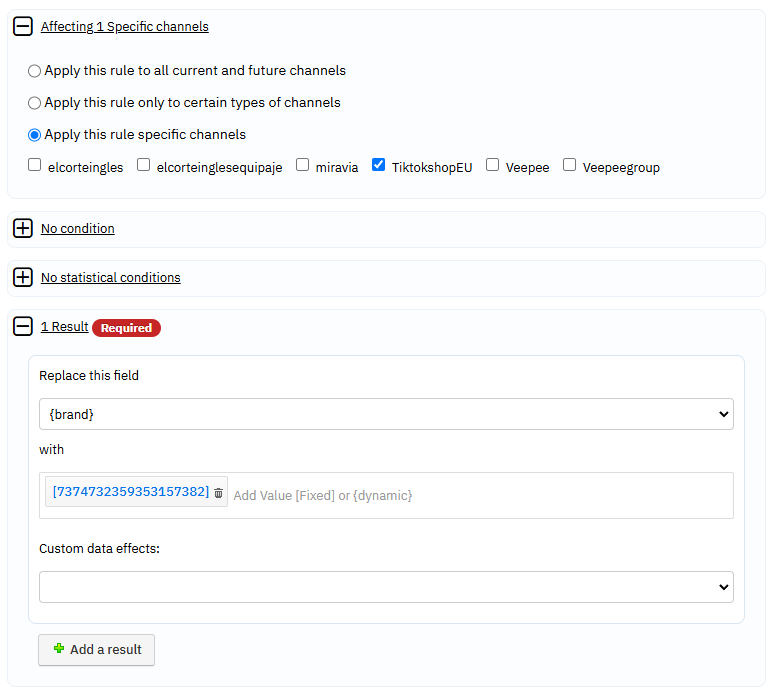The height and width of the screenshot is (694, 778).
Task: Collapse the Affecting 1 Specific channels section icon
Action: (23, 26)
